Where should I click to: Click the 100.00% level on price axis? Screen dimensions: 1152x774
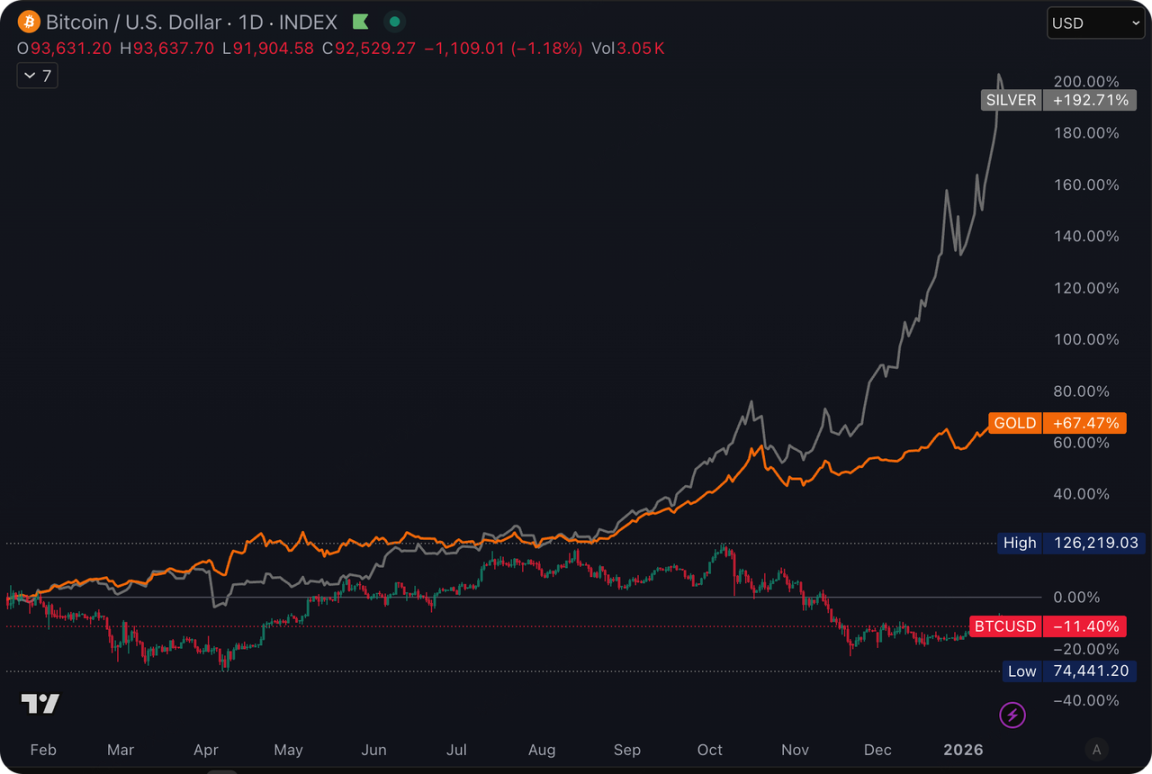(1086, 339)
